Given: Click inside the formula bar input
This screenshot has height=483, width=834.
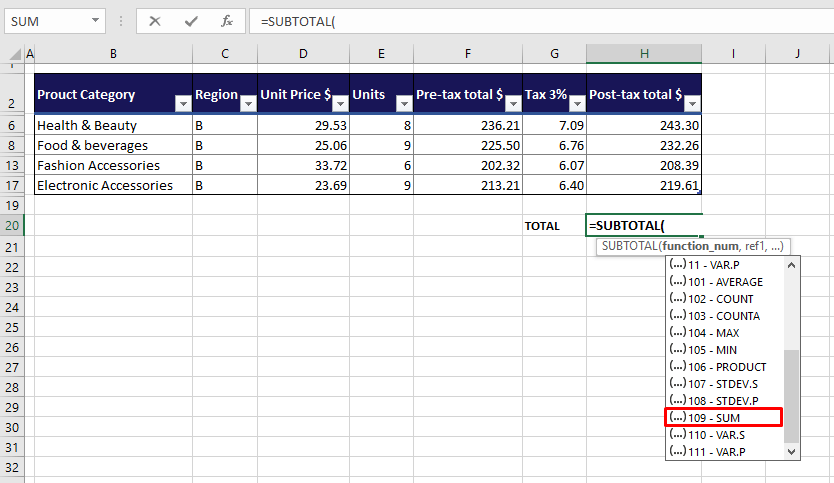Looking at the screenshot, I should click(530, 21).
